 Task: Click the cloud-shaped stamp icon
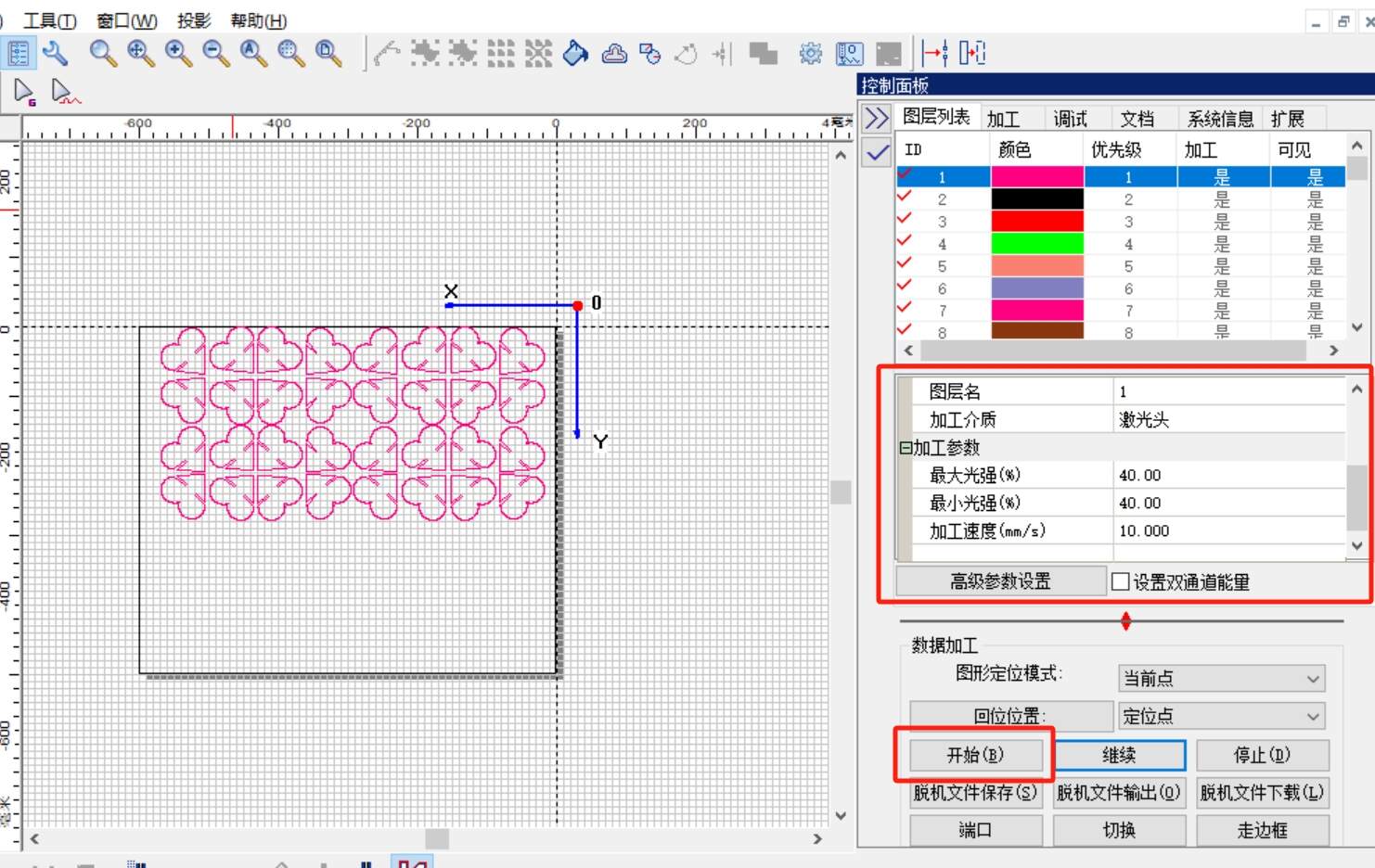coord(614,54)
